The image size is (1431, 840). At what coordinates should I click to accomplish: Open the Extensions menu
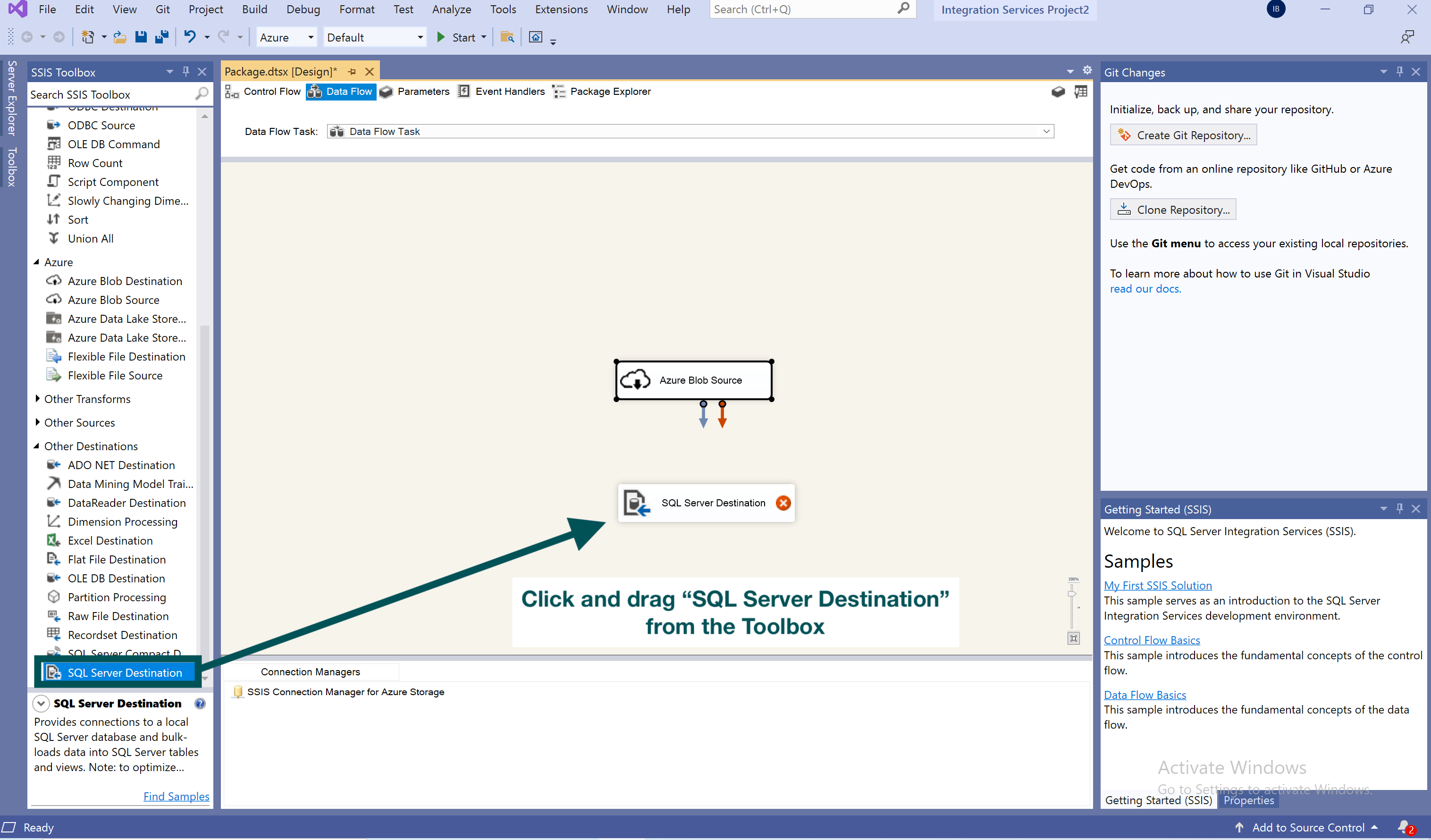(x=561, y=9)
